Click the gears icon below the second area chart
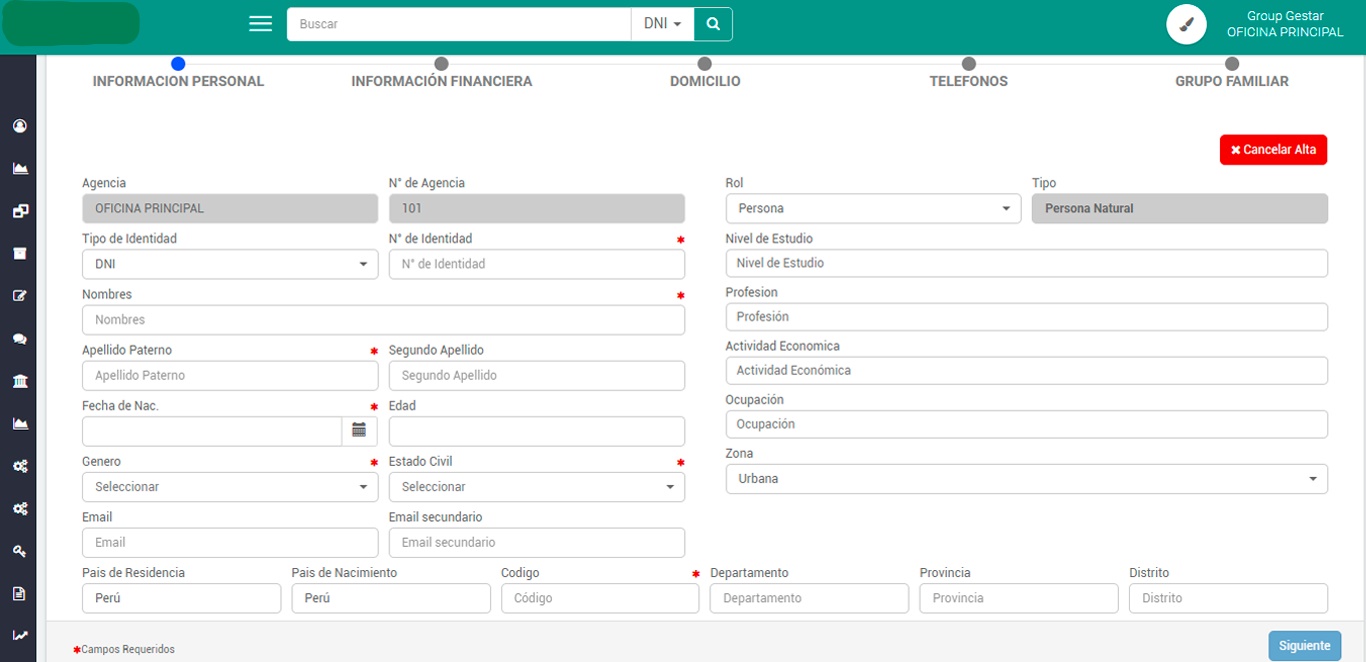Image resolution: width=1366 pixels, height=662 pixels. 19,466
